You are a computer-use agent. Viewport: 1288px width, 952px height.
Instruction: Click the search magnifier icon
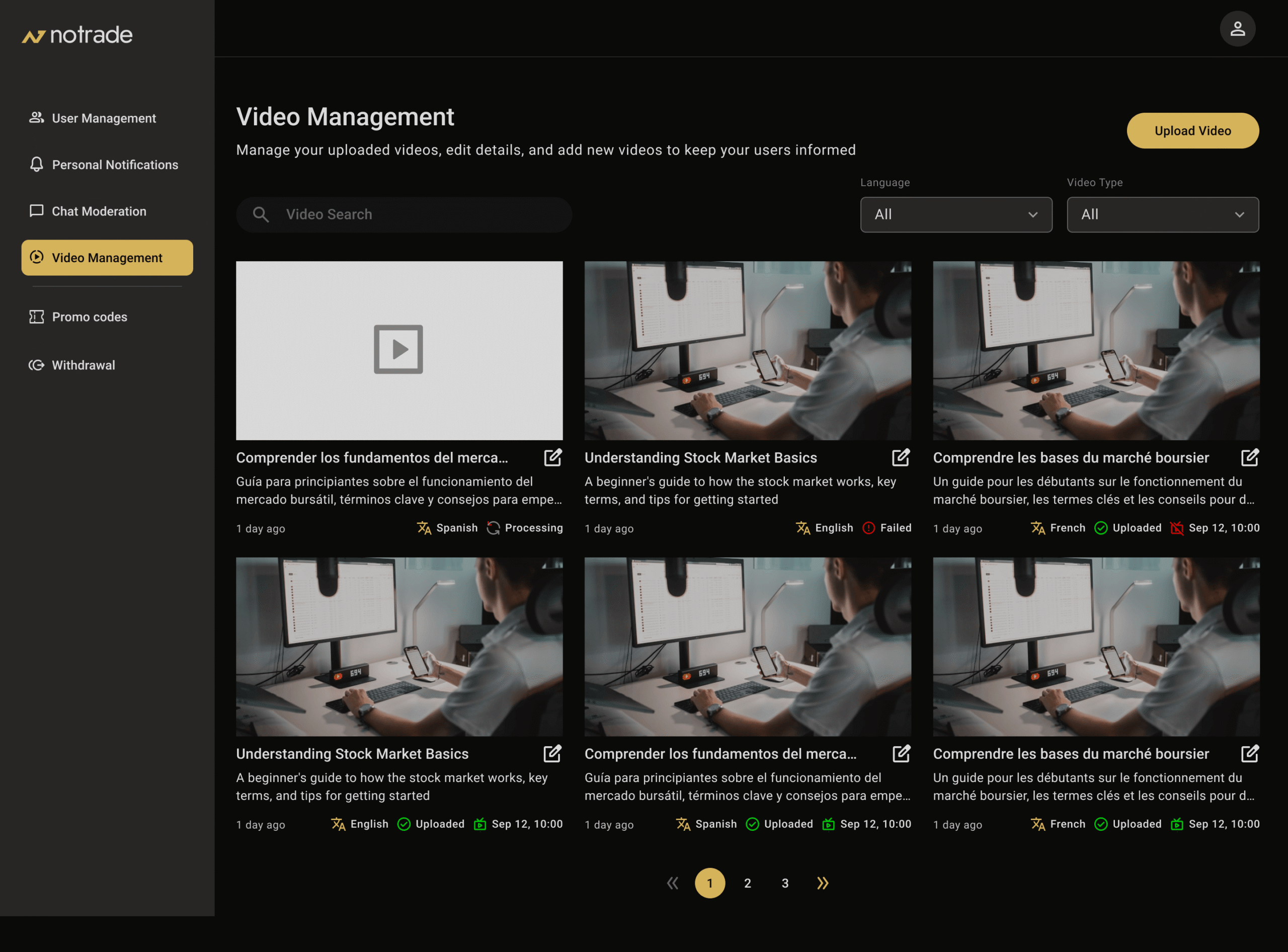point(261,214)
